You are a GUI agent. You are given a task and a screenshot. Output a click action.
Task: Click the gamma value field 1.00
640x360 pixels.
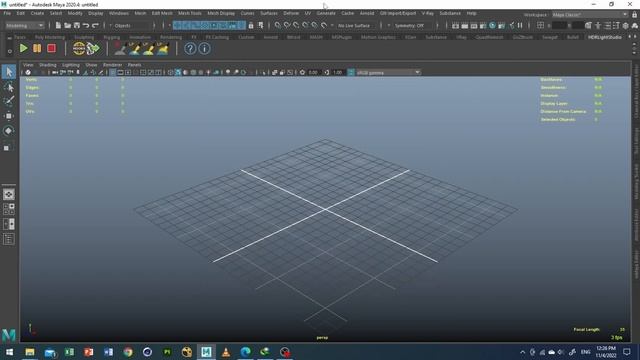point(338,73)
